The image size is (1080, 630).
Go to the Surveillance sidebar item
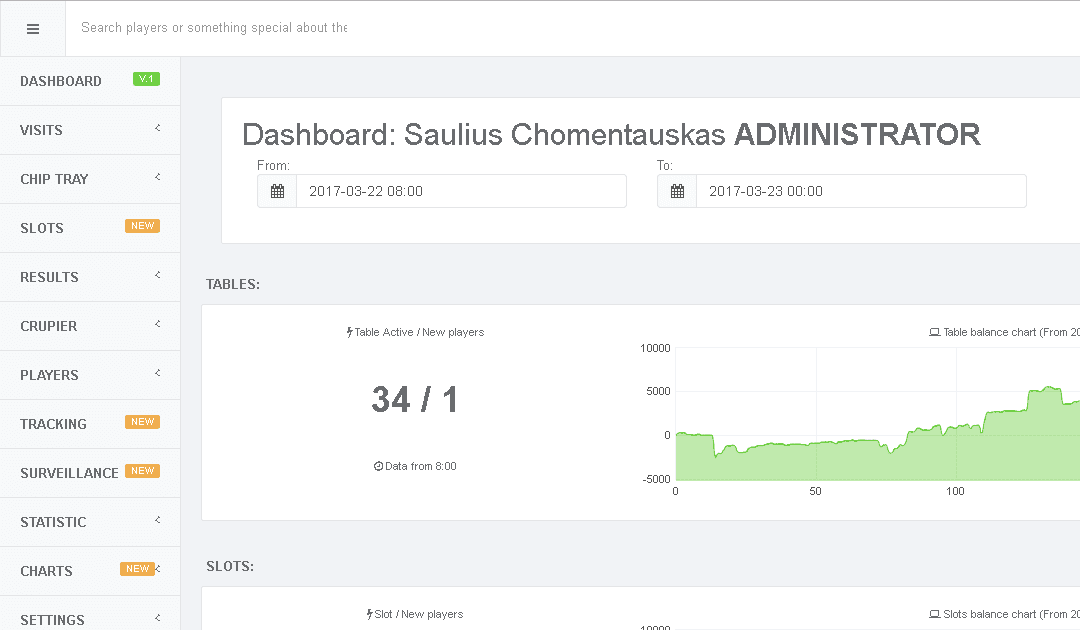[x=90, y=473]
